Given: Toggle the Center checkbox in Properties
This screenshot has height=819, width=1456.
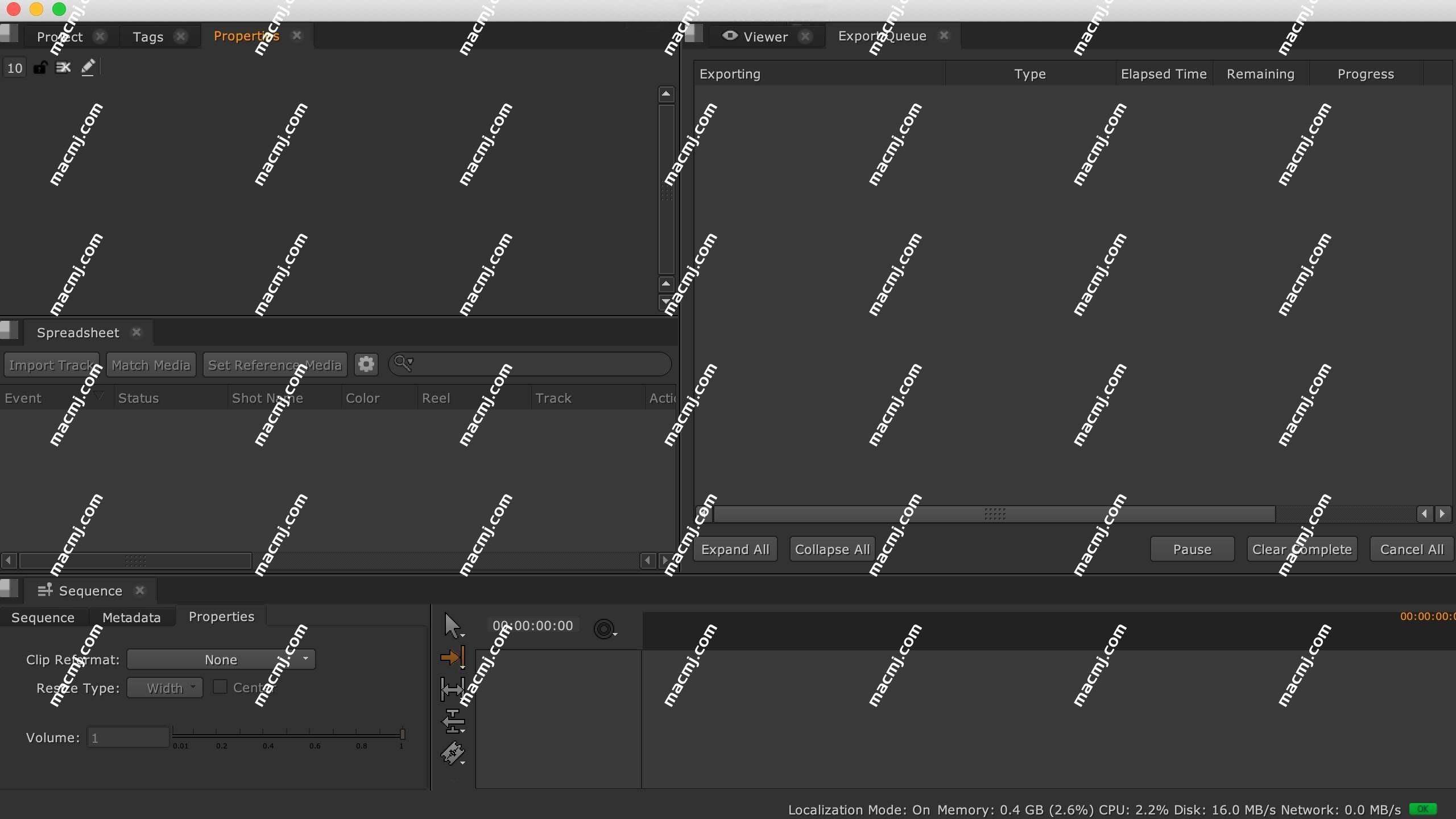Looking at the screenshot, I should pyautogui.click(x=219, y=687).
